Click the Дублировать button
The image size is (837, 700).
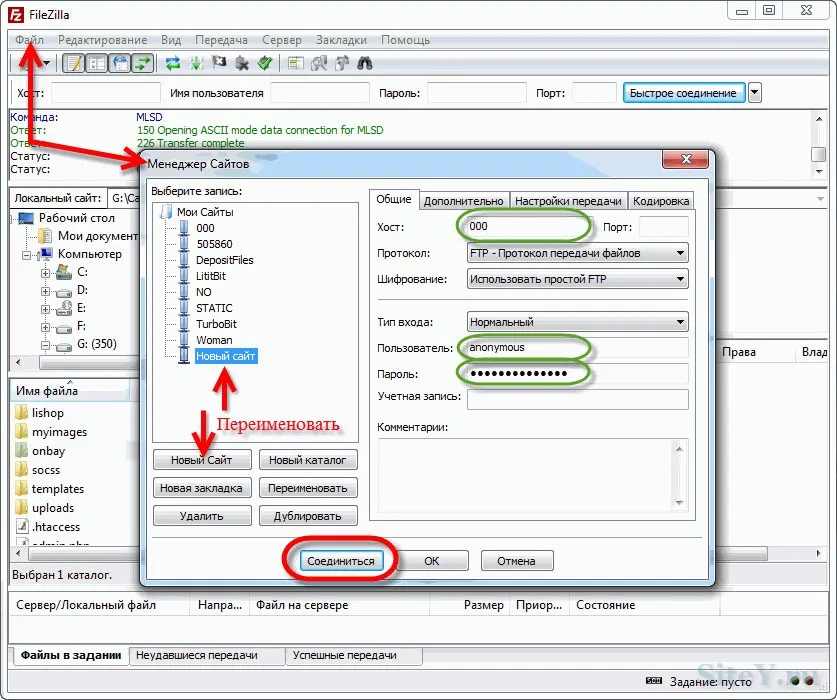pyautogui.click(x=307, y=516)
